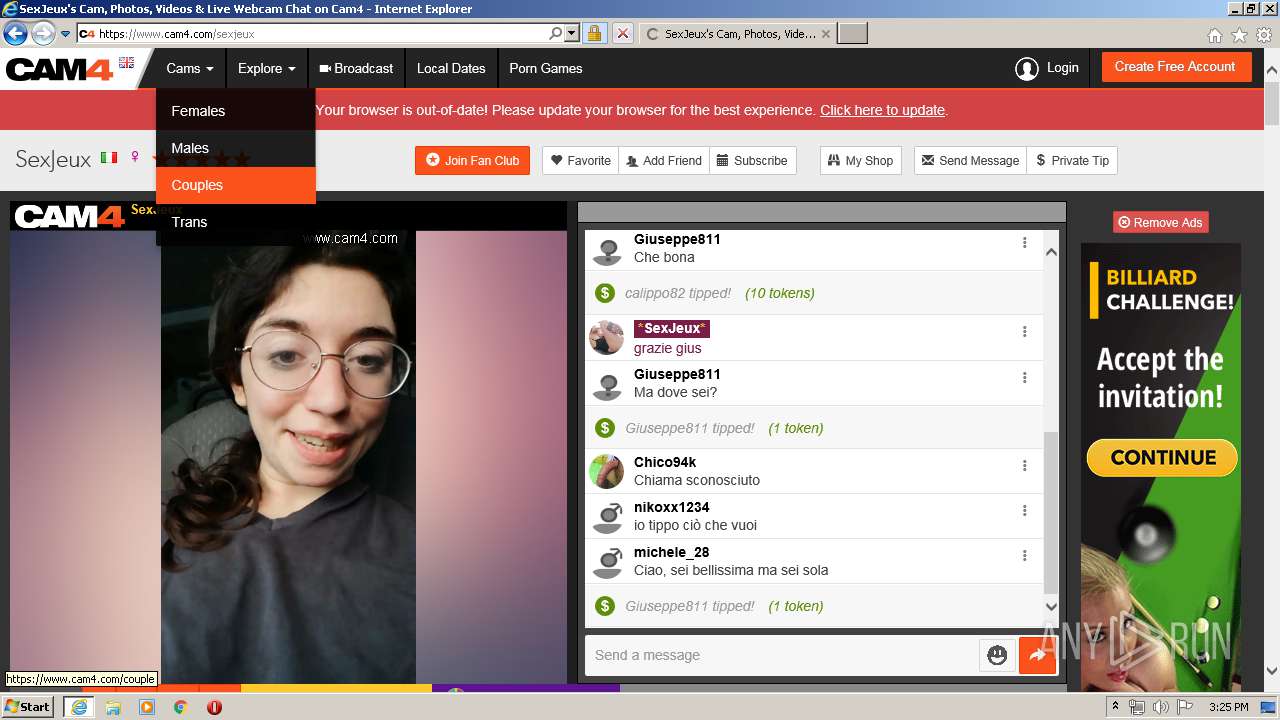Go back with IE back arrow
The width and height of the screenshot is (1280, 720).
point(15,33)
